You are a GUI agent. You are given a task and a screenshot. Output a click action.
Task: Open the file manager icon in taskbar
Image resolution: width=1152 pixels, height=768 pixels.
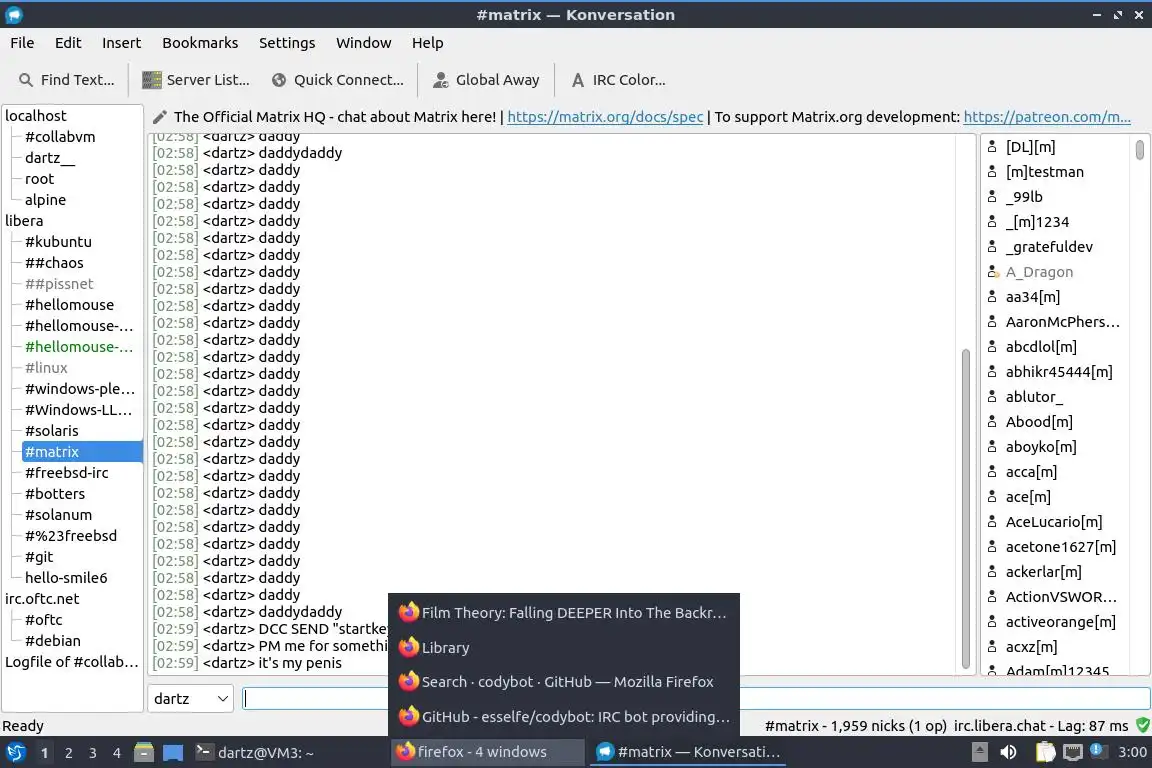144,753
